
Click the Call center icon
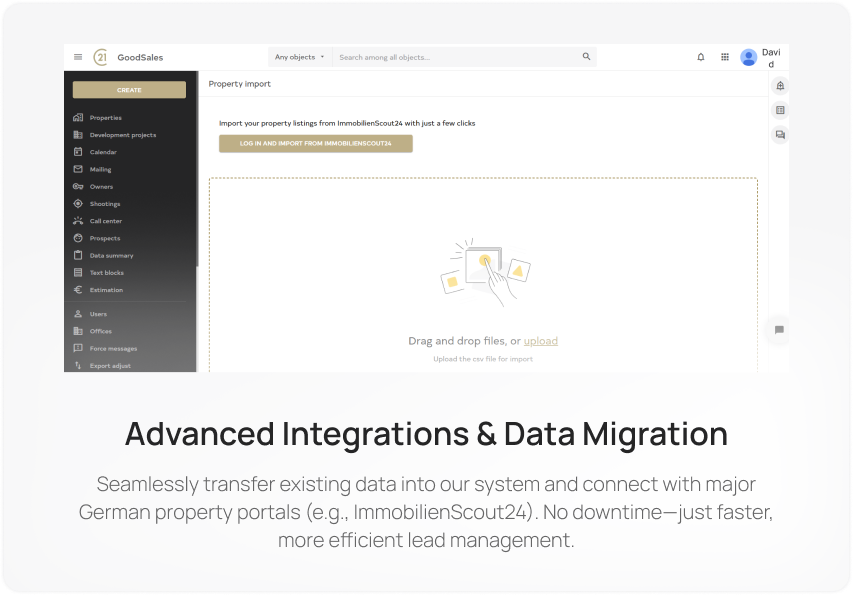point(78,221)
